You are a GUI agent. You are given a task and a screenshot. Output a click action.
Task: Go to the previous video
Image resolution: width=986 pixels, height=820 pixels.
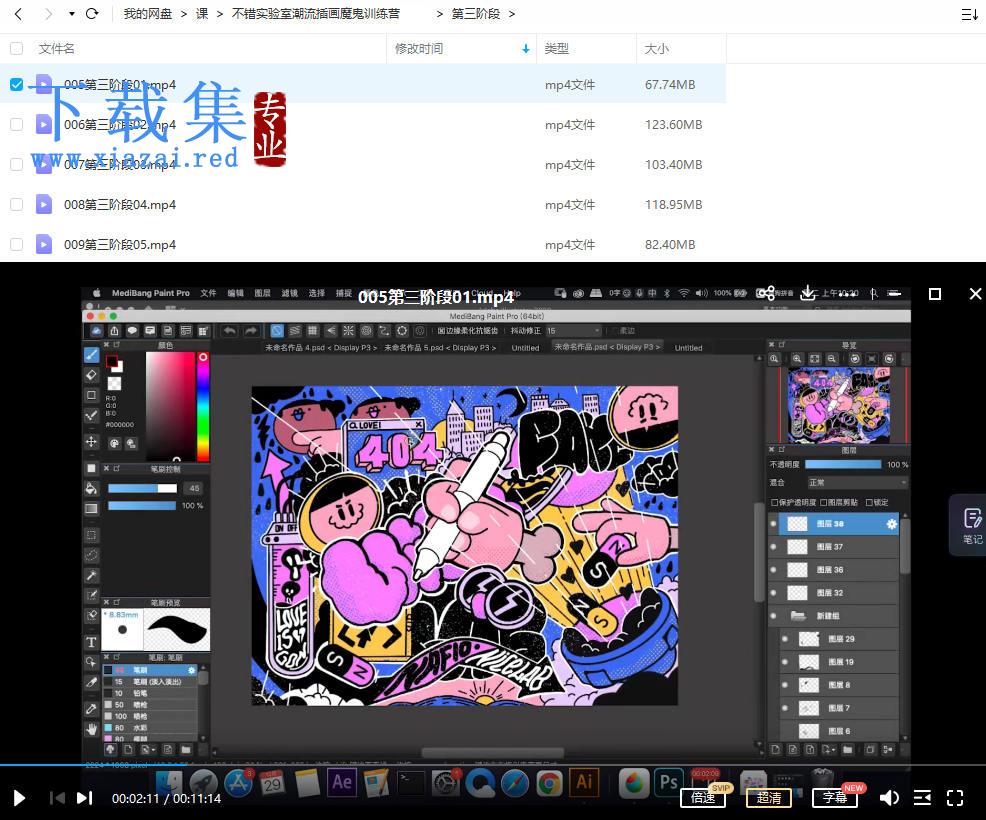click(x=57, y=798)
